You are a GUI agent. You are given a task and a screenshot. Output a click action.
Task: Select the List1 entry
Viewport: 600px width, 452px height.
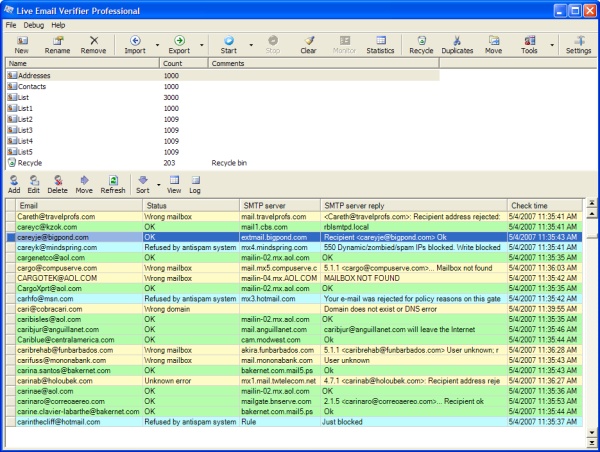point(223,108)
